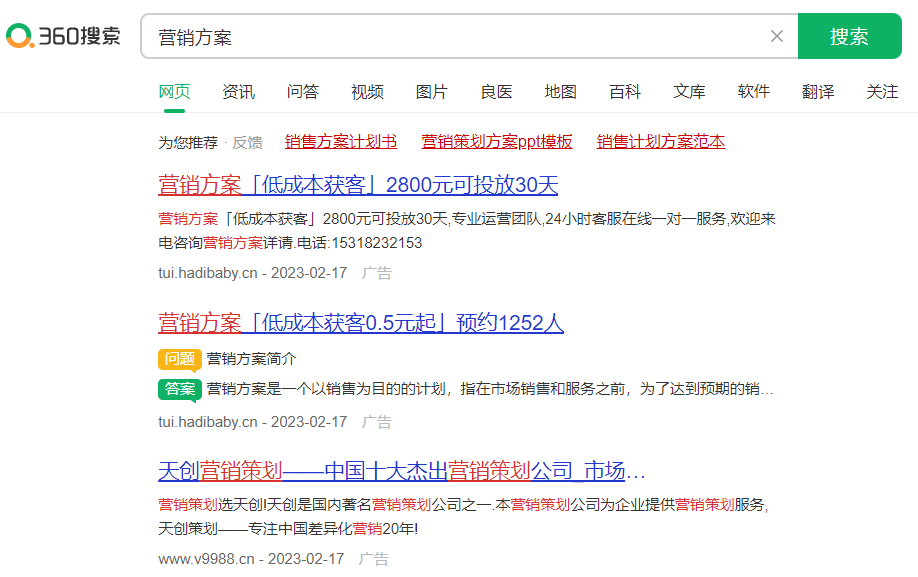The image size is (918, 577).
Task: Open the 文库 library tab
Action: pos(689,91)
